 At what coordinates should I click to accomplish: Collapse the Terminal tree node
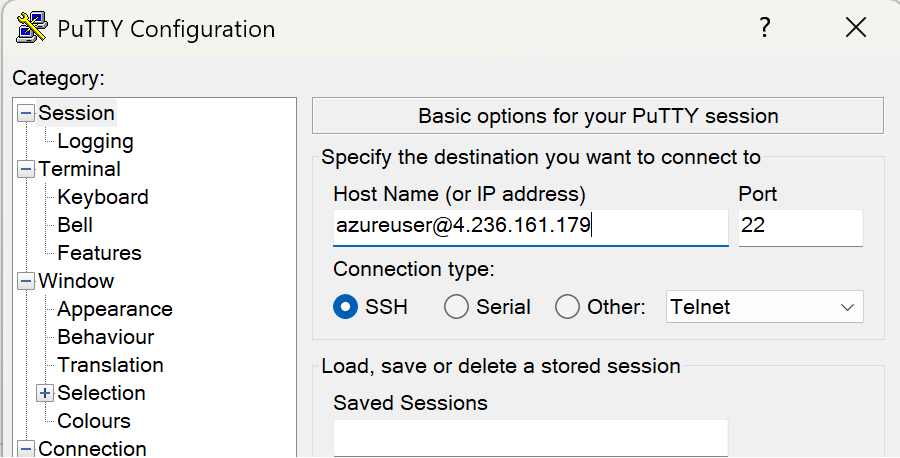tap(26, 170)
